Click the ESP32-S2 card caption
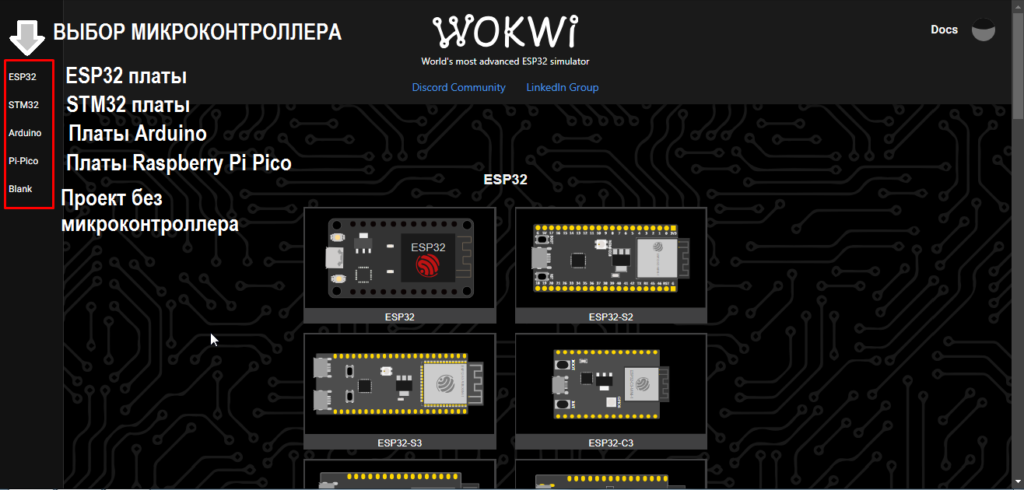Screen dimensions: 1024x490 (x=611, y=317)
